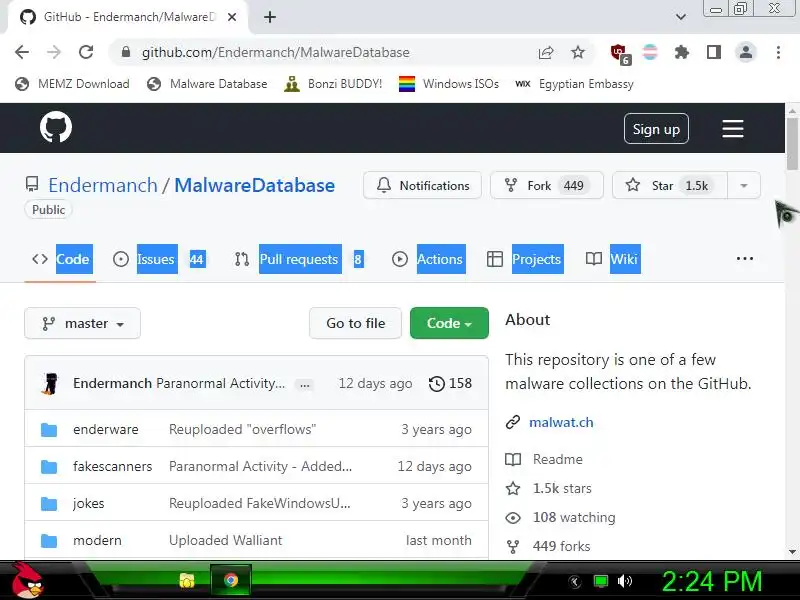Viewport: 800px width, 600px height.
Task: Open the MEMZ Download bookmark
Action: pyautogui.click(x=72, y=84)
